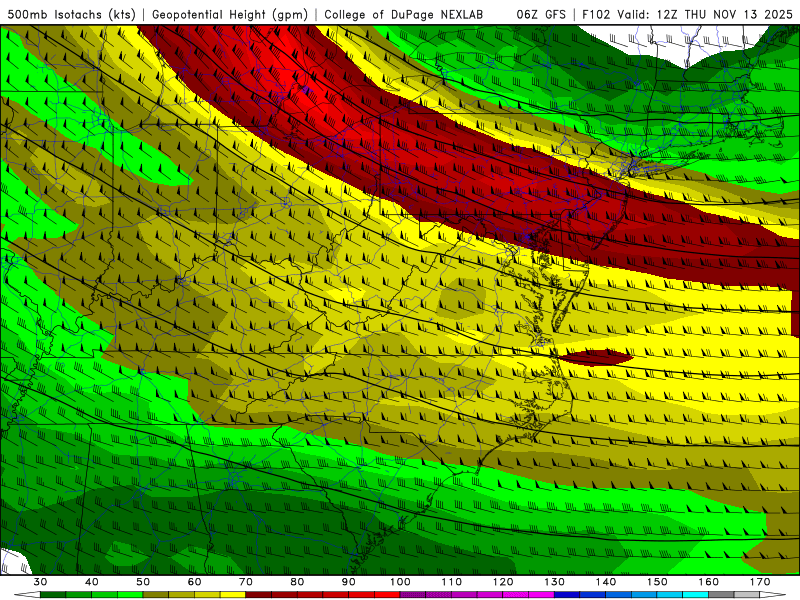Click the 'Geopotential Height (gpm)' header text
The image size is (800, 600).
[x=230, y=15]
